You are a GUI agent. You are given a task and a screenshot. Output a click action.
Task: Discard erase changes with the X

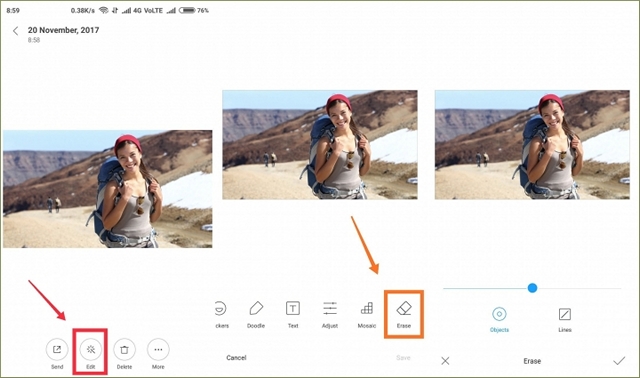445,361
